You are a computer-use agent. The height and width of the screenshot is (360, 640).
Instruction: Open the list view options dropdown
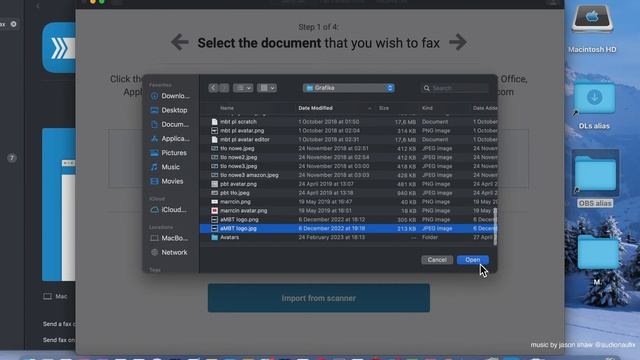243,88
